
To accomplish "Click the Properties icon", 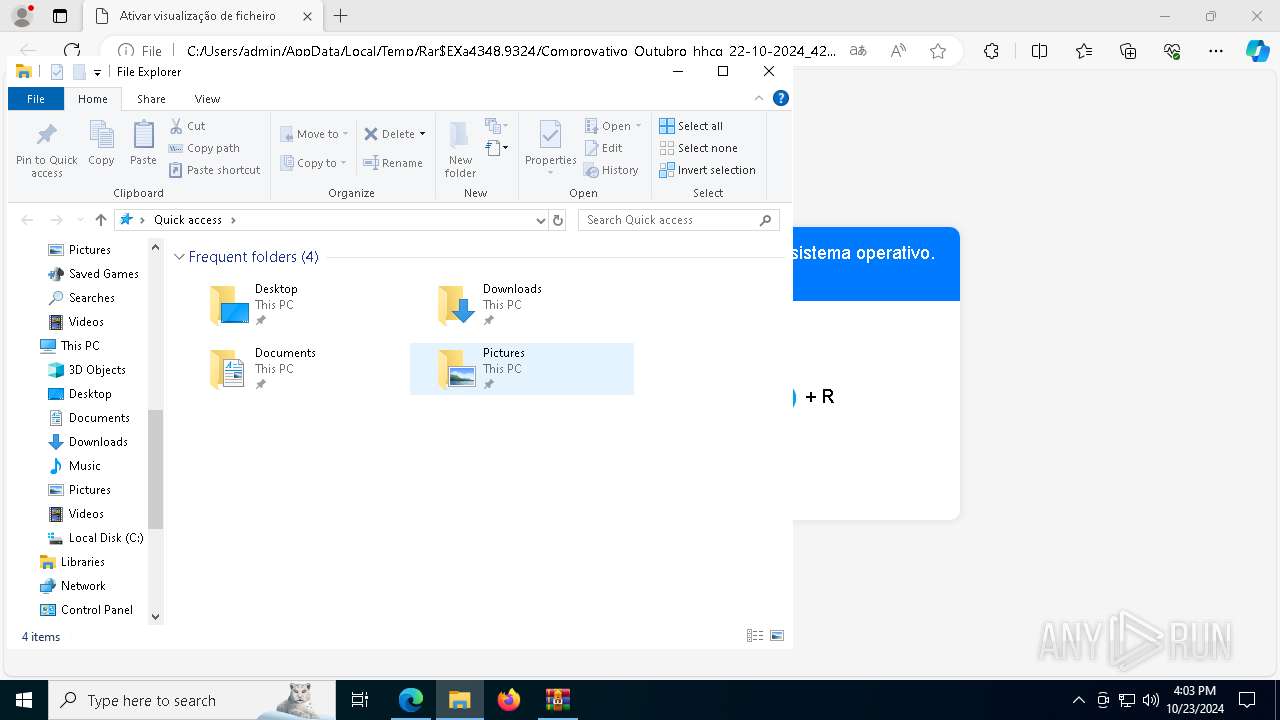I will coord(550,135).
